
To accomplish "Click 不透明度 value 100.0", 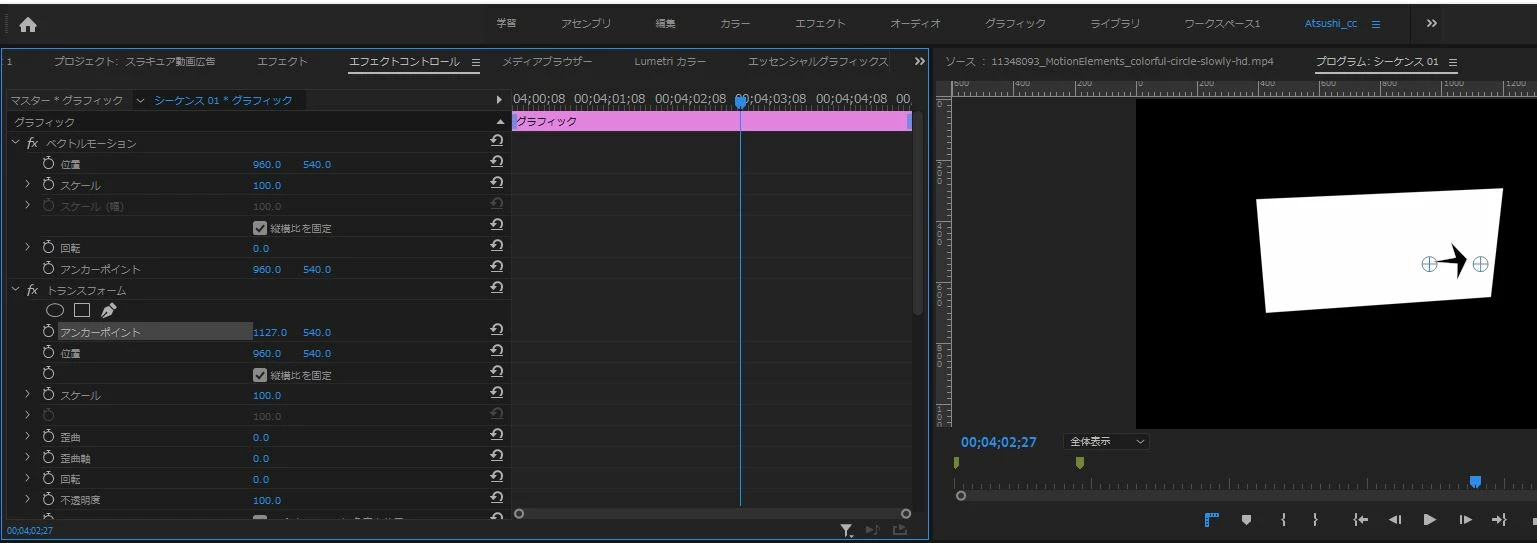I will pos(267,500).
